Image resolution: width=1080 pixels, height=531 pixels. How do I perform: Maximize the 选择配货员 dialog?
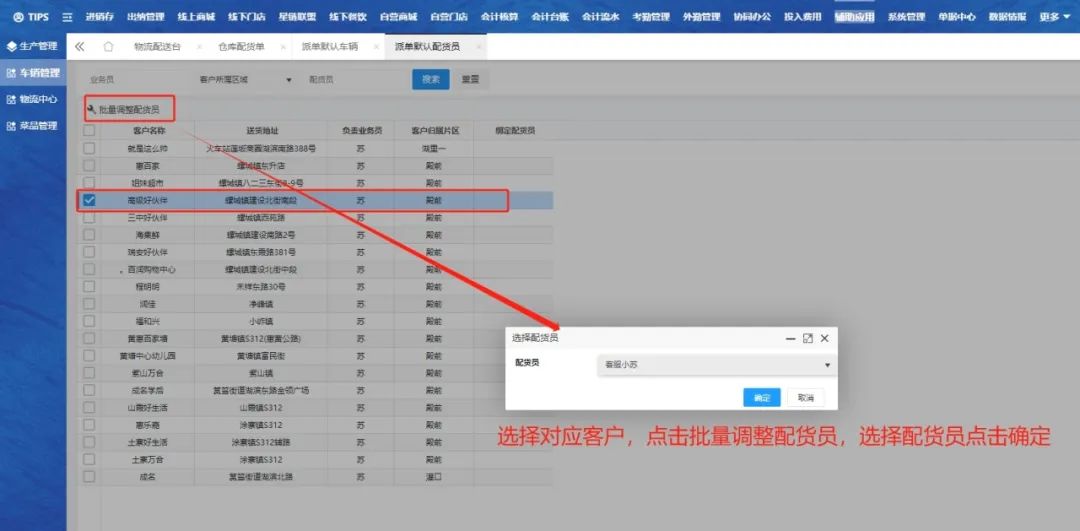click(808, 339)
